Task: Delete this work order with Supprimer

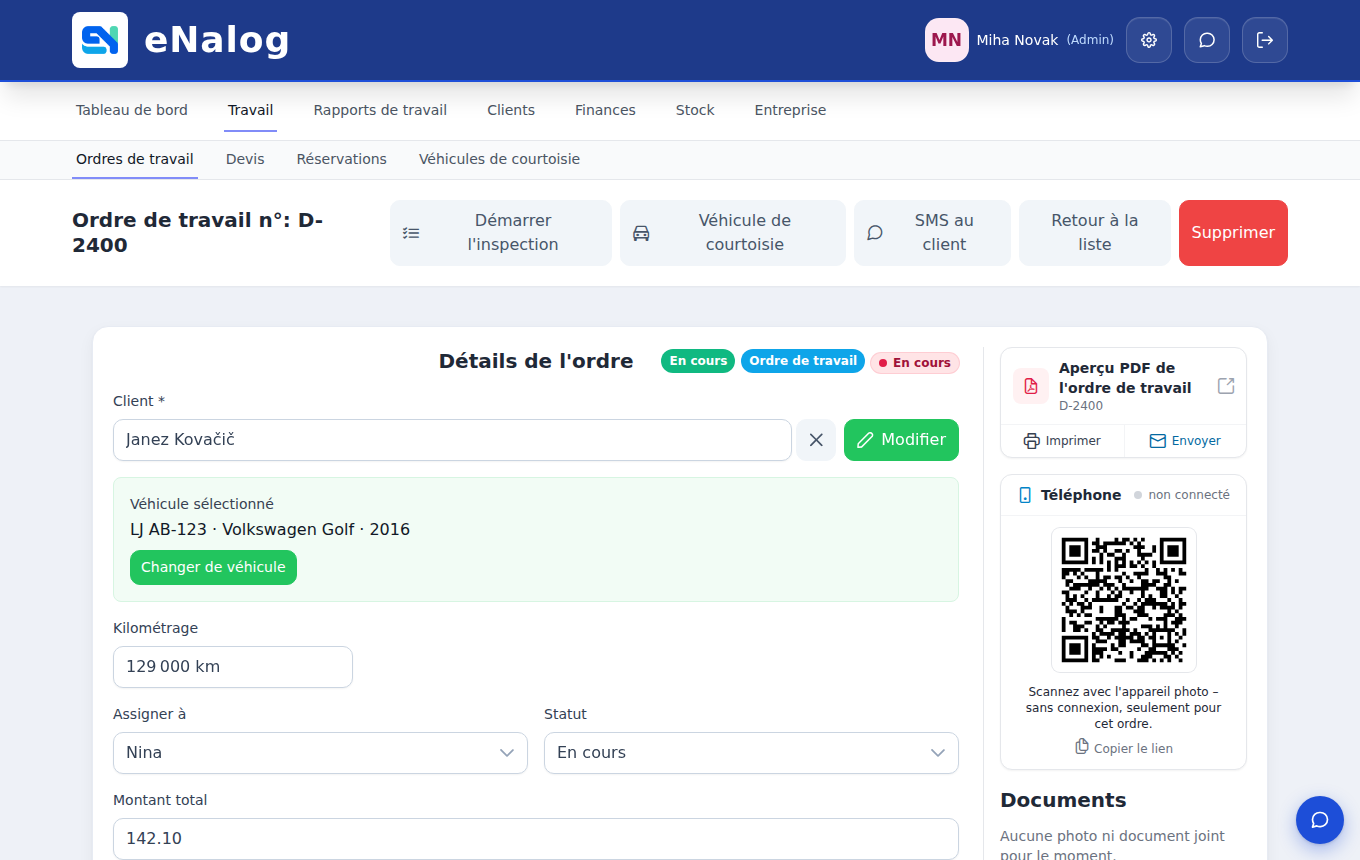Action: coord(1233,233)
